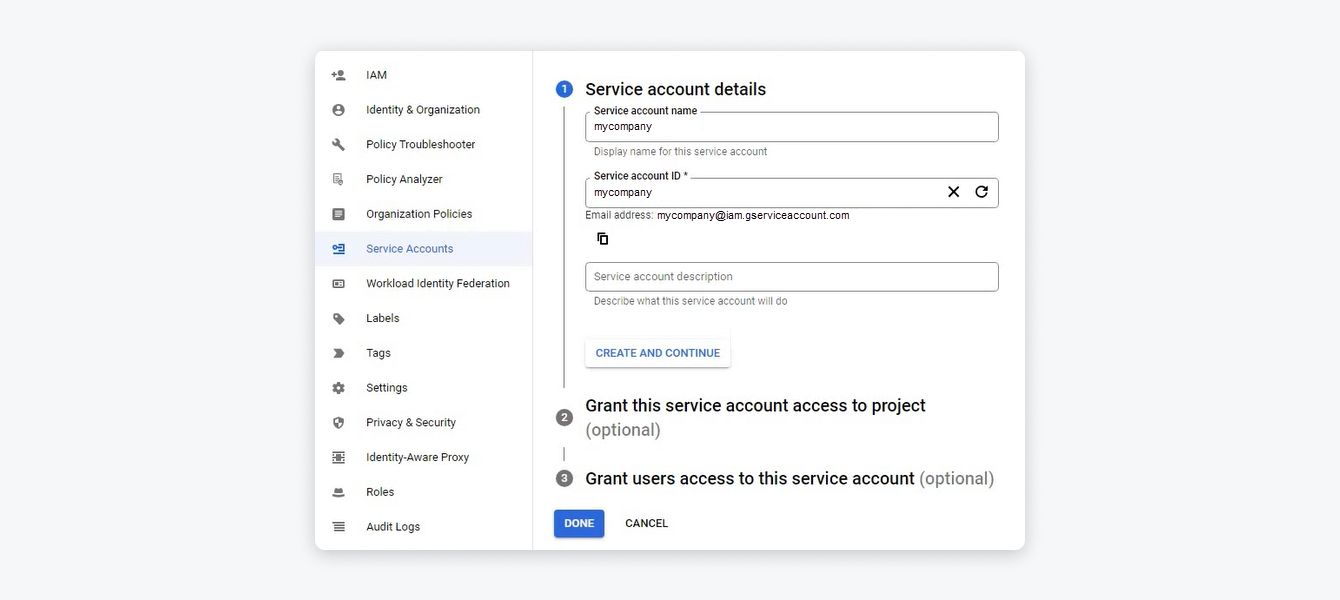
Task: Open Policy Troubleshooter via its wrench icon
Action: point(337,144)
